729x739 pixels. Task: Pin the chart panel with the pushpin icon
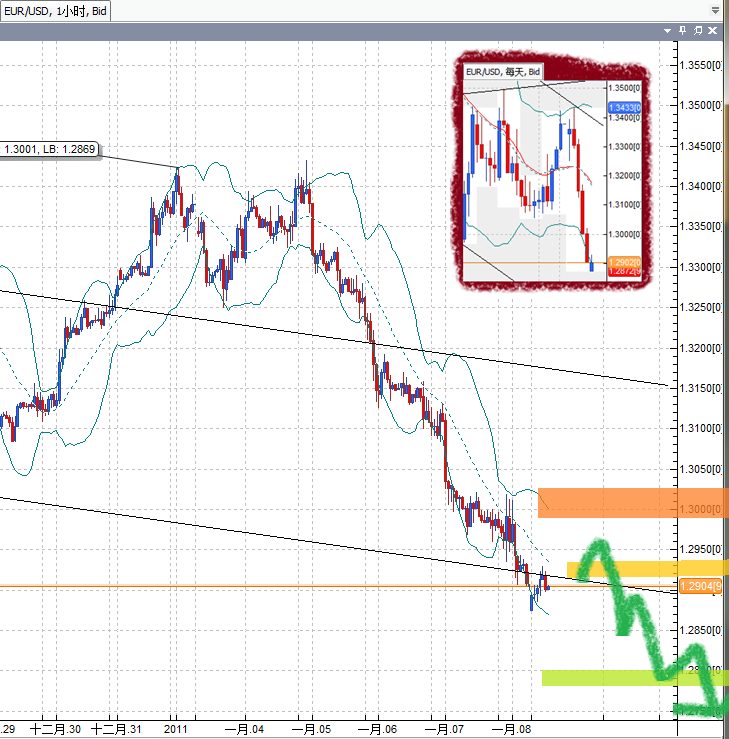pos(682,31)
